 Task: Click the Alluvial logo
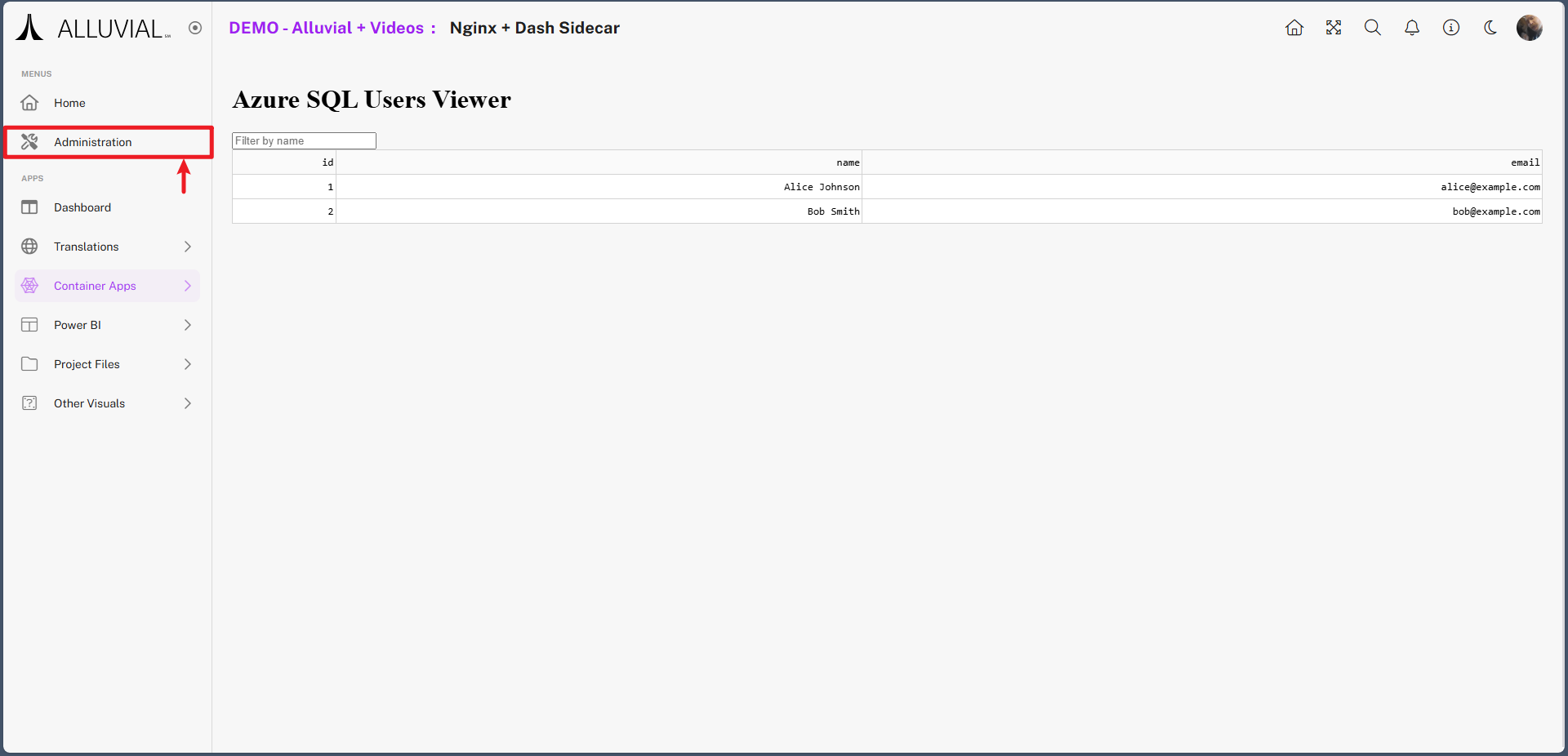click(92, 28)
